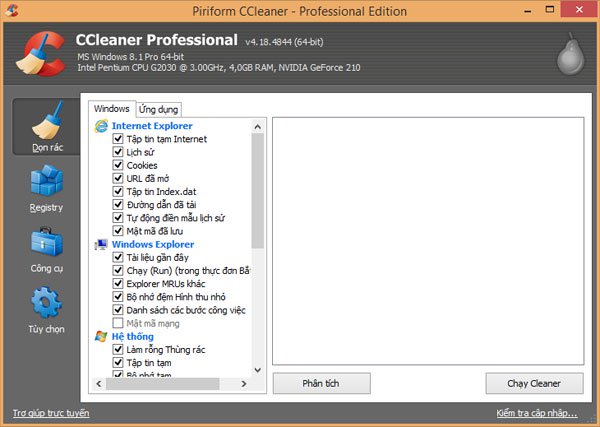
Task: Minimize the CCleaner window
Action: click(x=528, y=10)
